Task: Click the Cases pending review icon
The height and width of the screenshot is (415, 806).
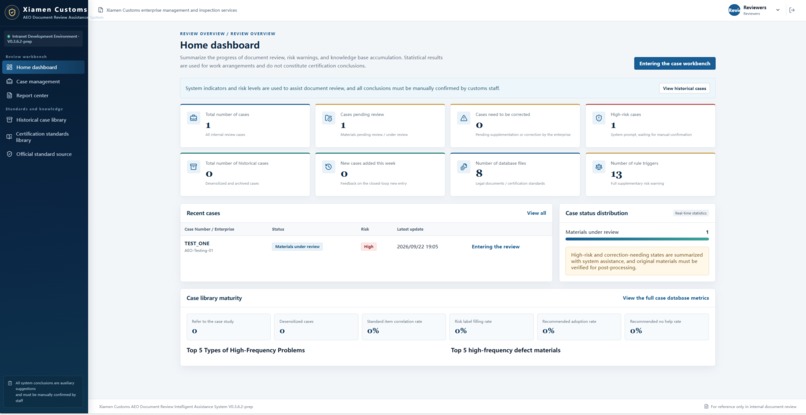Action: pyautogui.click(x=328, y=118)
